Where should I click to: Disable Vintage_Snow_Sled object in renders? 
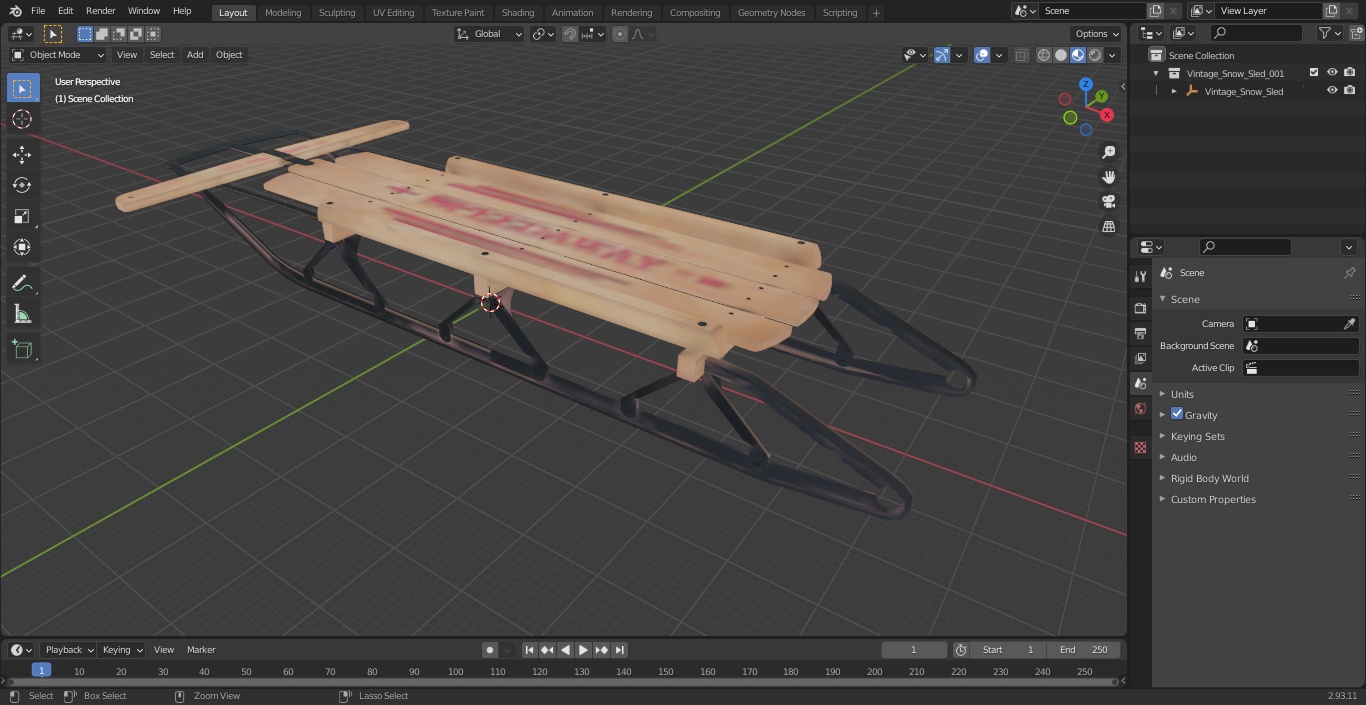[x=1350, y=91]
